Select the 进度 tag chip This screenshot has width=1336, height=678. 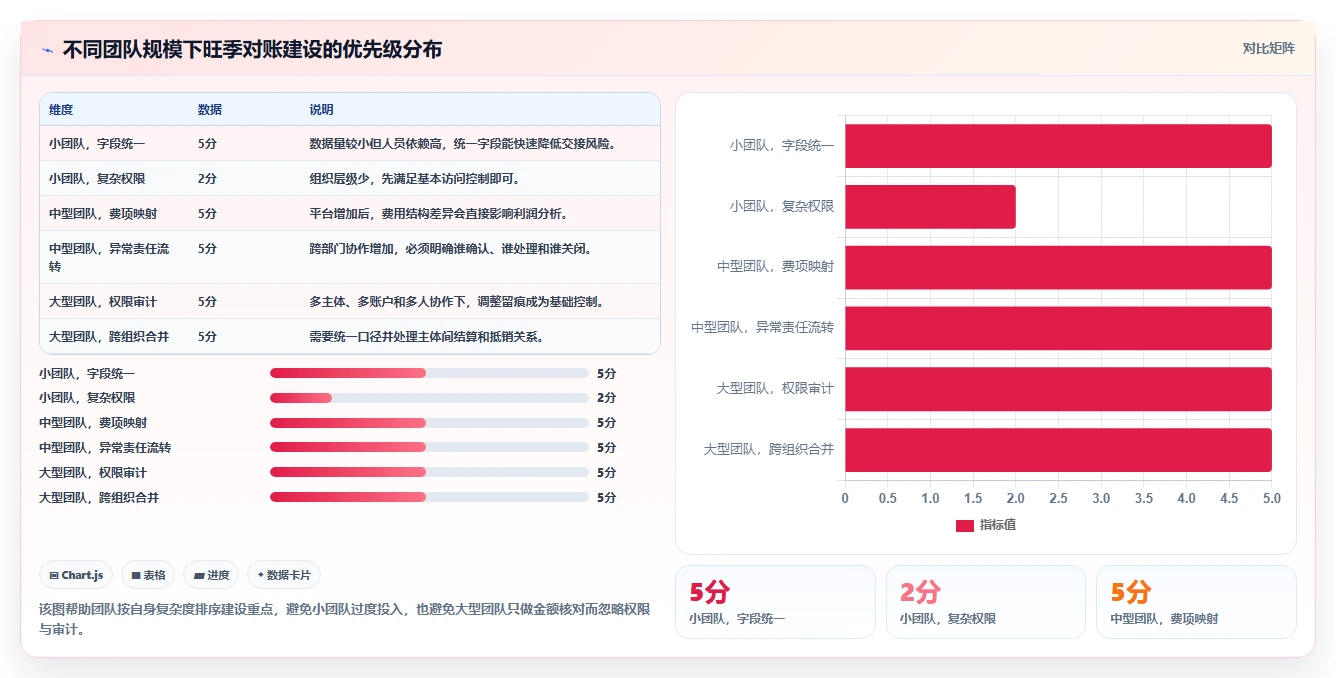(211, 575)
